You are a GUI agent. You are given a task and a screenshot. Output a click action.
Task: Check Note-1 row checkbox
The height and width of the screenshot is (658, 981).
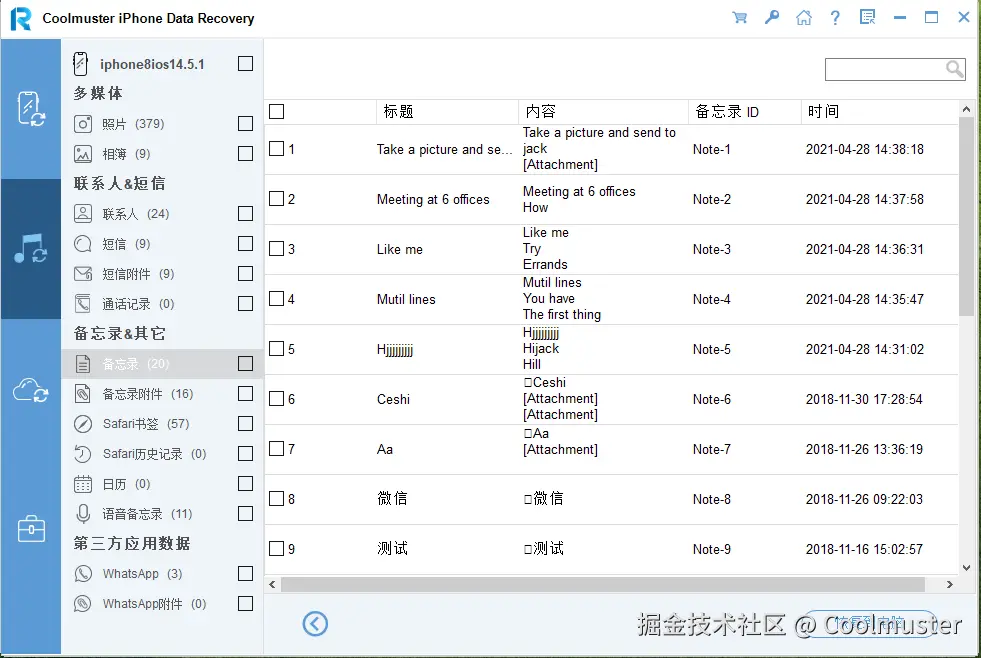pos(277,148)
